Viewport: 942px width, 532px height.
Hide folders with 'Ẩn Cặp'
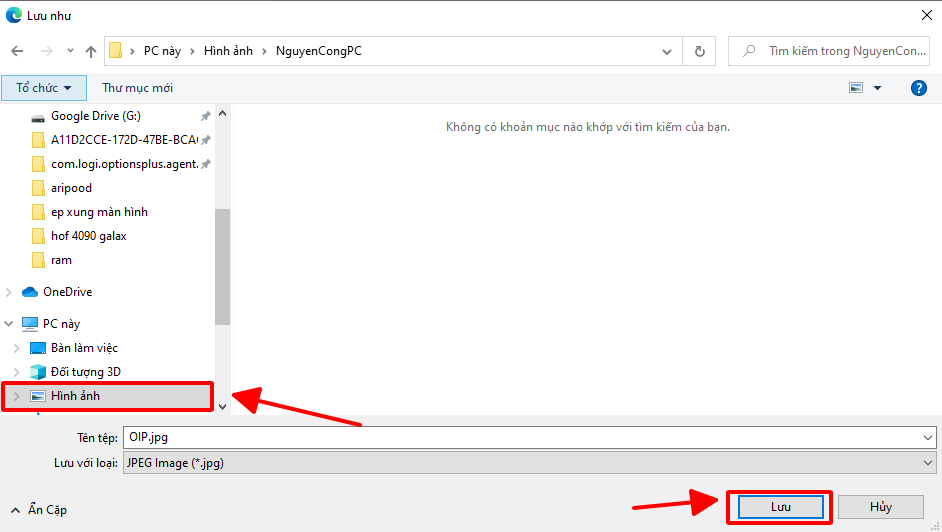point(39,510)
